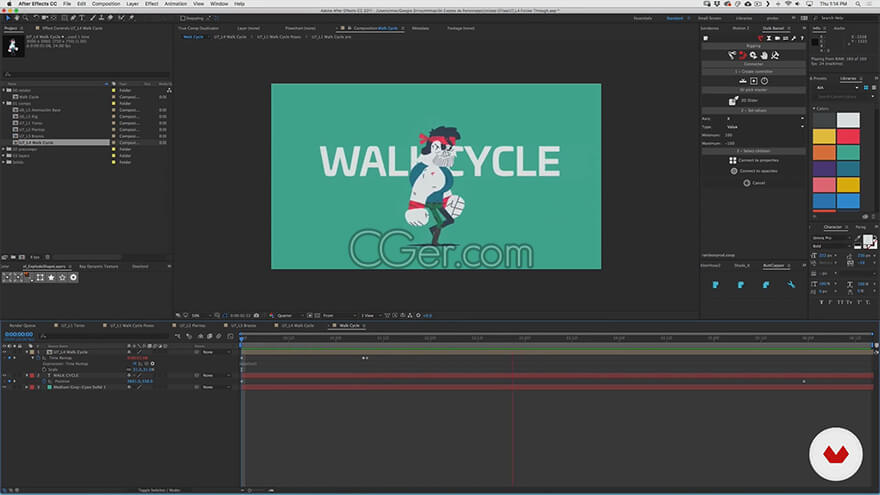Toggle visibility of WALK CYCLE layer

pyautogui.click(x=4, y=375)
